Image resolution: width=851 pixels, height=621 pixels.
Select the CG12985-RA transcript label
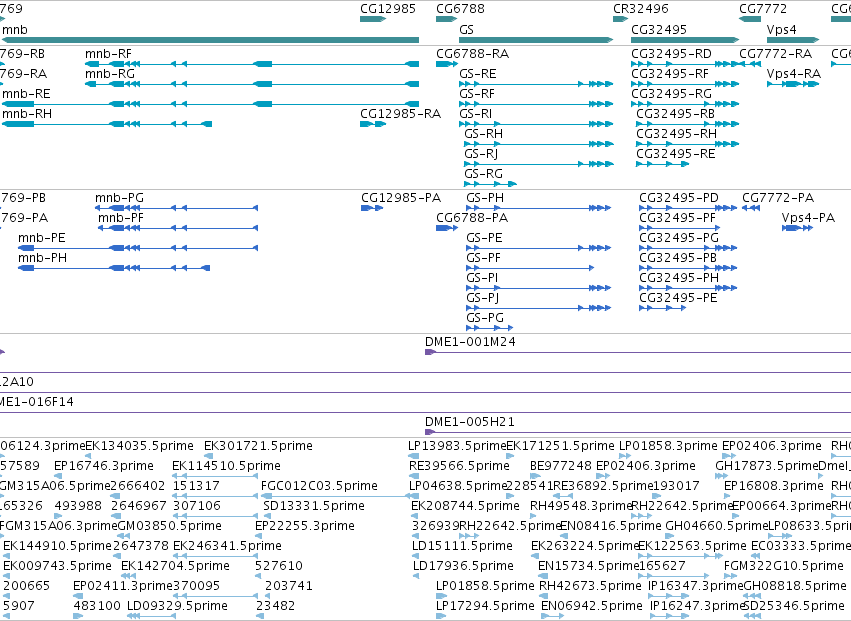(400, 114)
